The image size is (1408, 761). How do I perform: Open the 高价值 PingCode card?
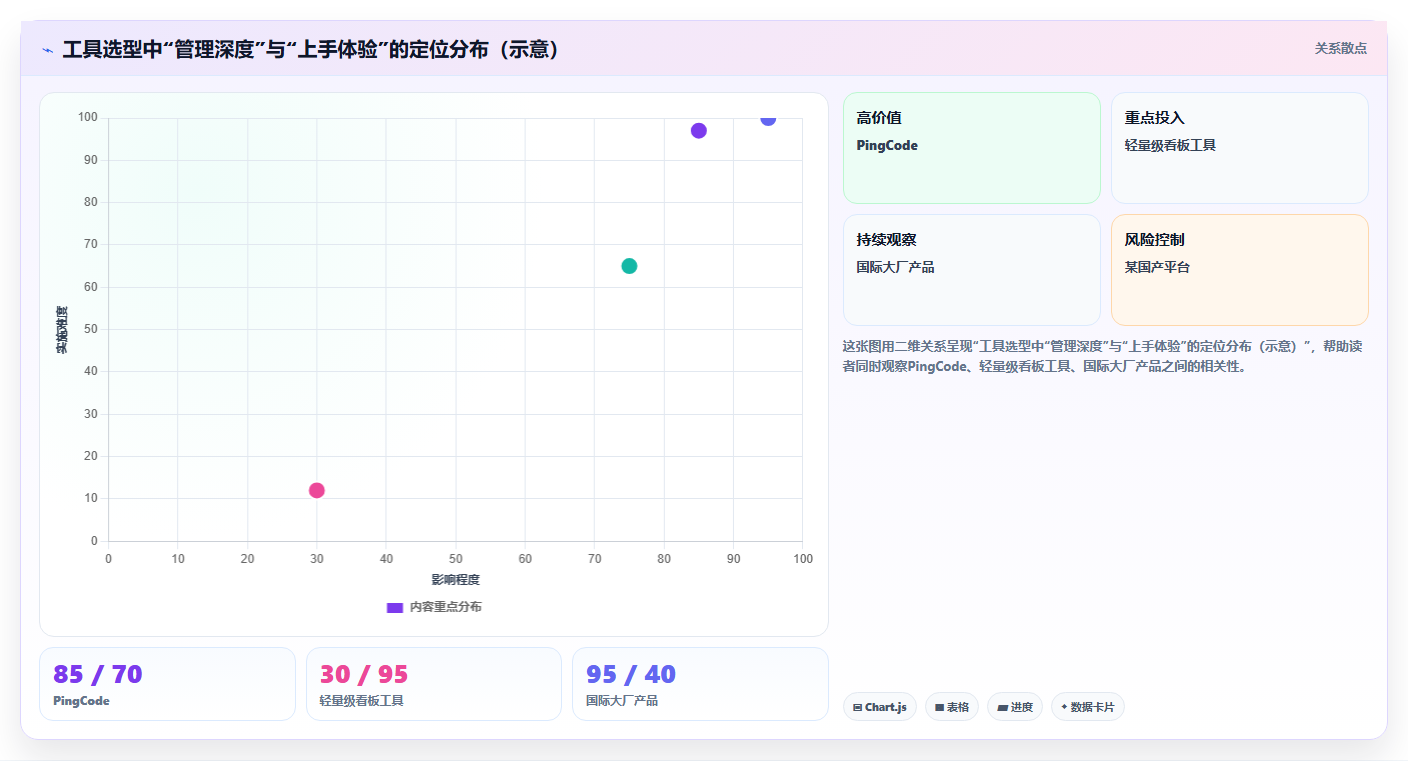coord(972,148)
